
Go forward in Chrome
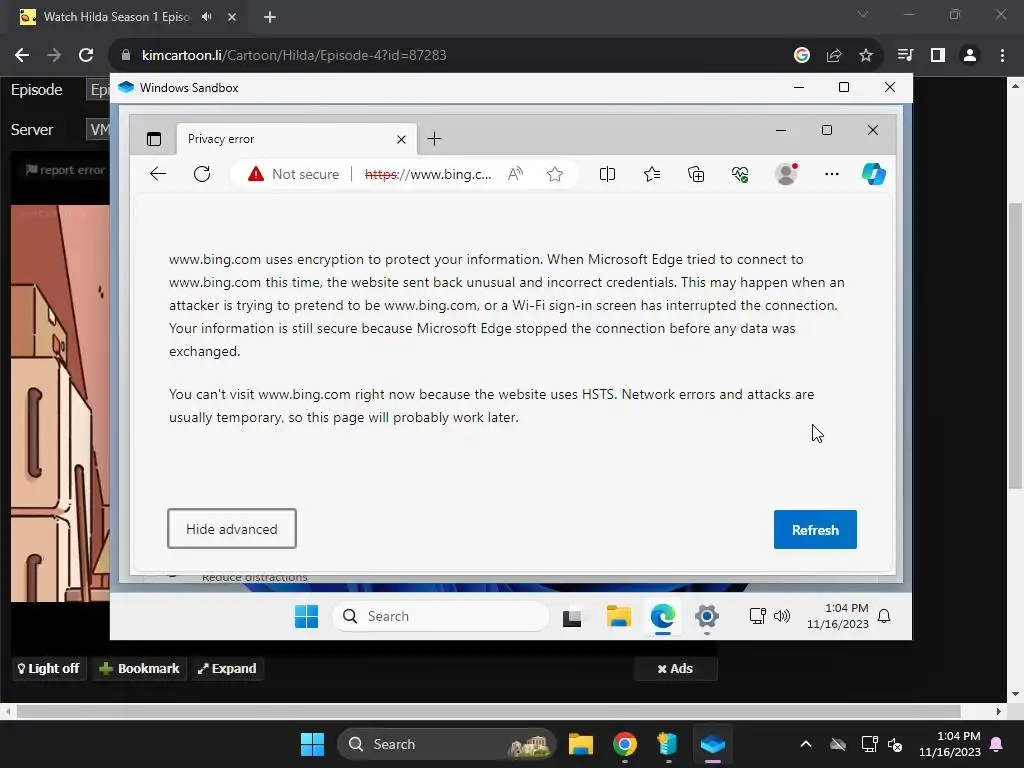click(x=54, y=55)
